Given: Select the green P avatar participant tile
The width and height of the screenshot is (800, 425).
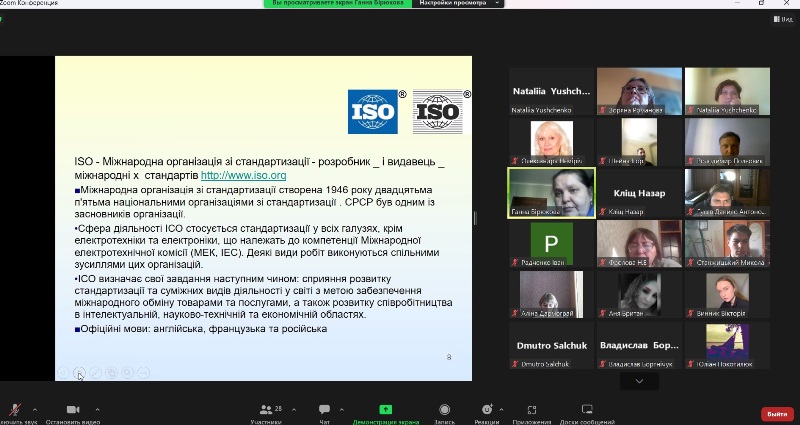Looking at the screenshot, I should click(551, 245).
